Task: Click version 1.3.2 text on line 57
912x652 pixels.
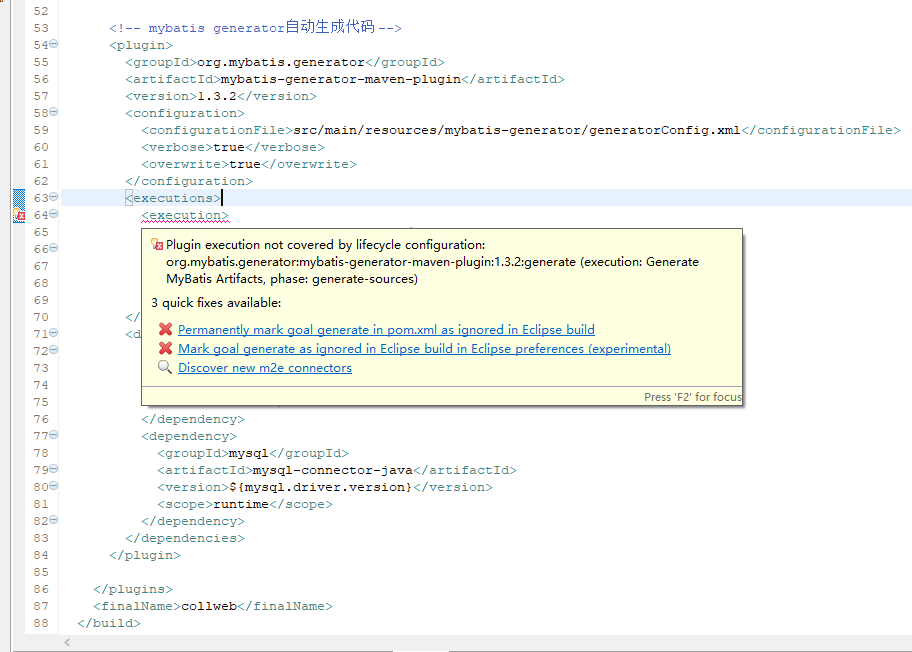Action: point(217,96)
